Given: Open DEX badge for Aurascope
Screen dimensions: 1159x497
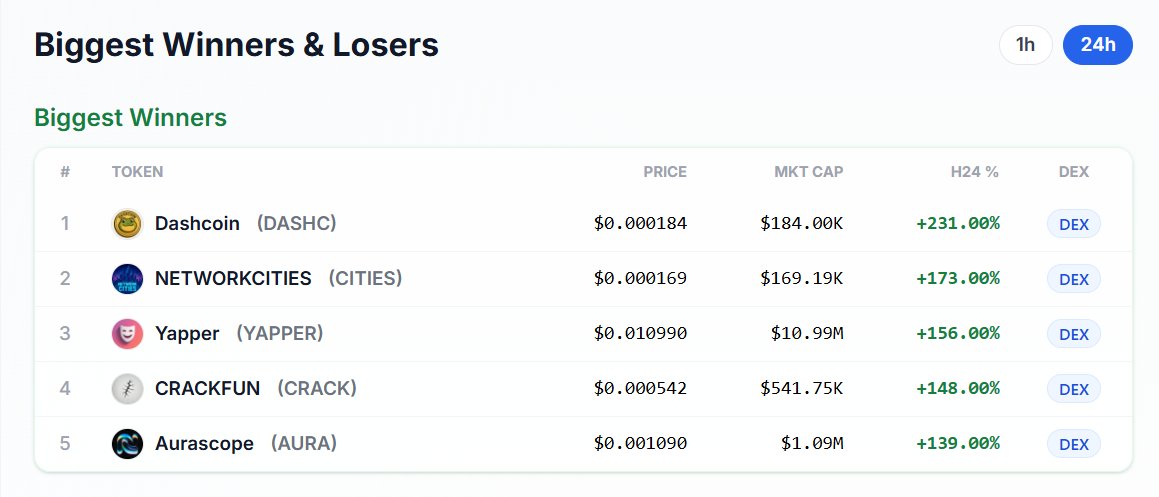Looking at the screenshot, I should 1073,444.
